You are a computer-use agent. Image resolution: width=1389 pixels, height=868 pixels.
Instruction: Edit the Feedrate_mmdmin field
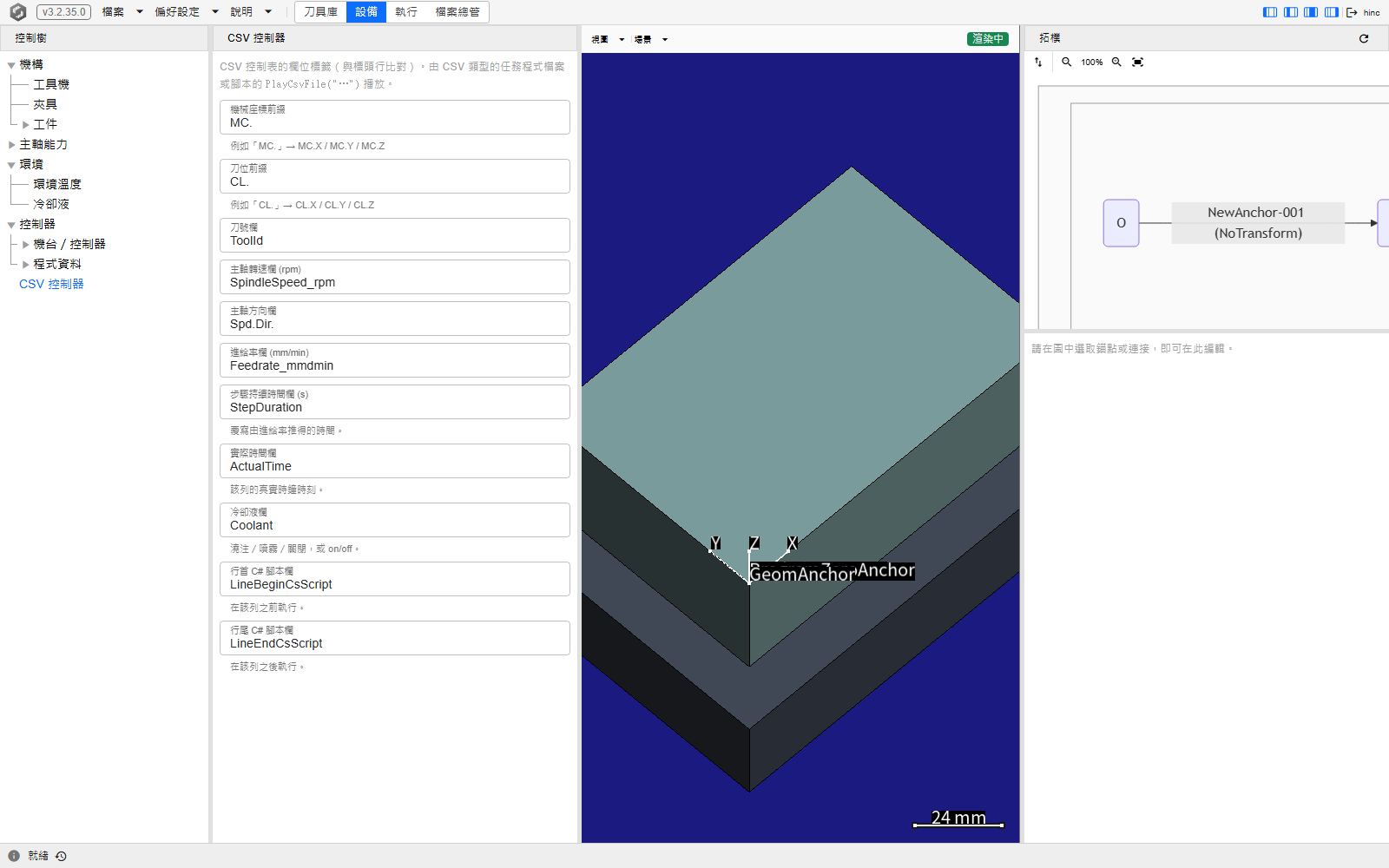(395, 360)
